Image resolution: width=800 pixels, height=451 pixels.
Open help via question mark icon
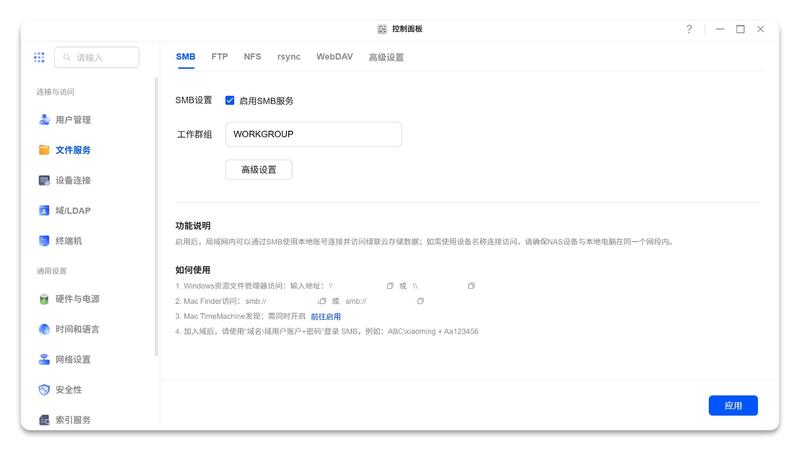pos(689,29)
